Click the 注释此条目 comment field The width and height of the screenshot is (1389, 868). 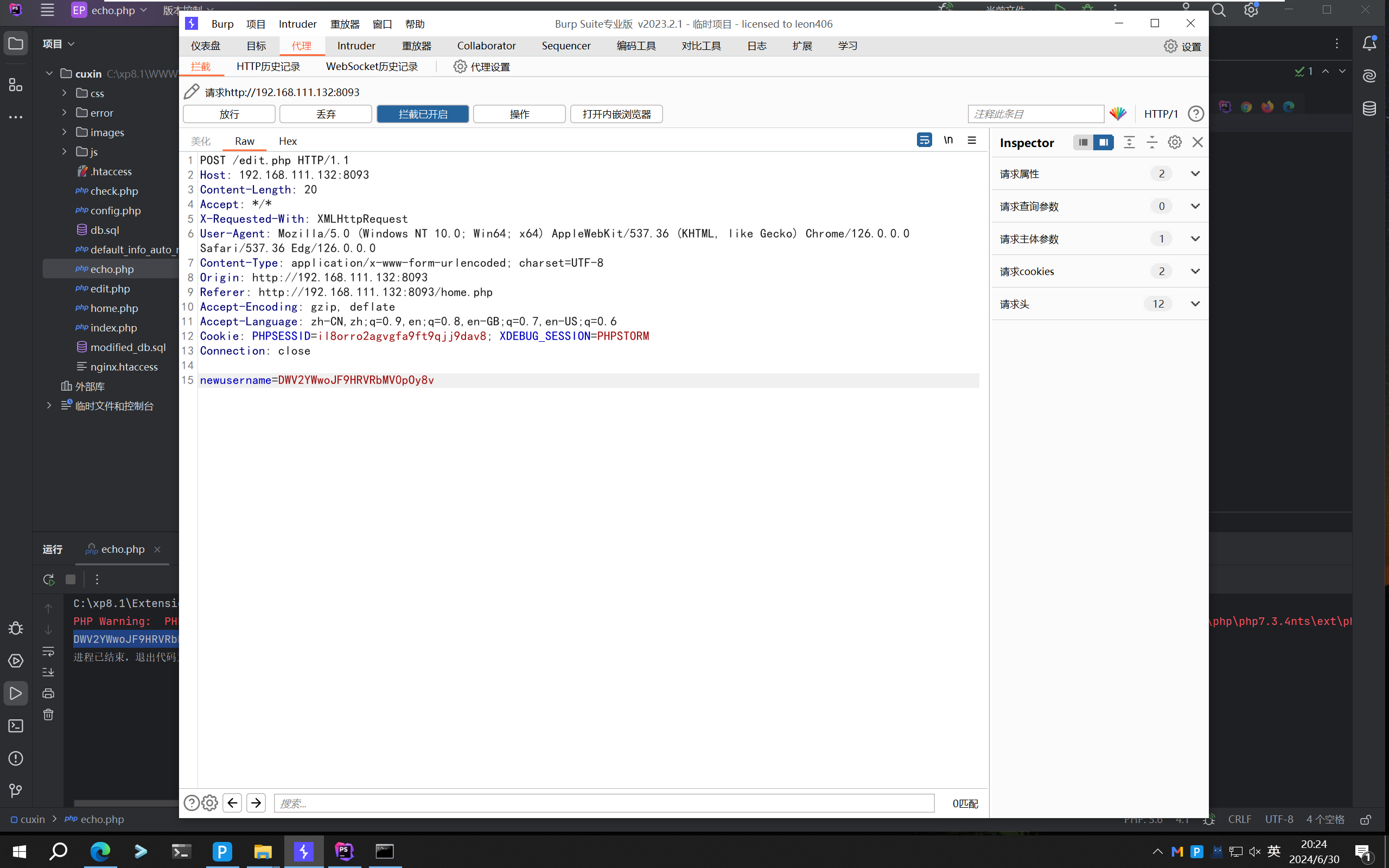[x=1036, y=114]
